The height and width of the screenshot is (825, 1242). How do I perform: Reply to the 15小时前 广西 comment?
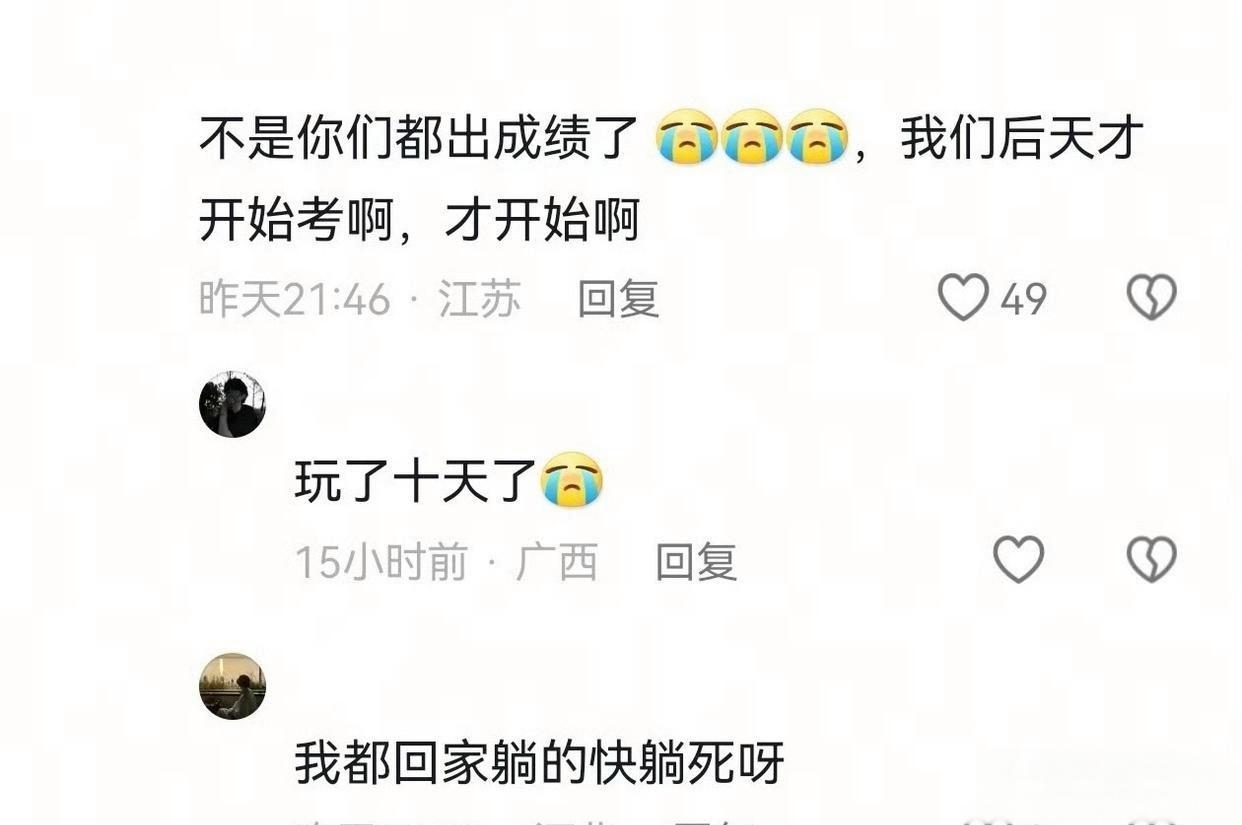pos(696,562)
